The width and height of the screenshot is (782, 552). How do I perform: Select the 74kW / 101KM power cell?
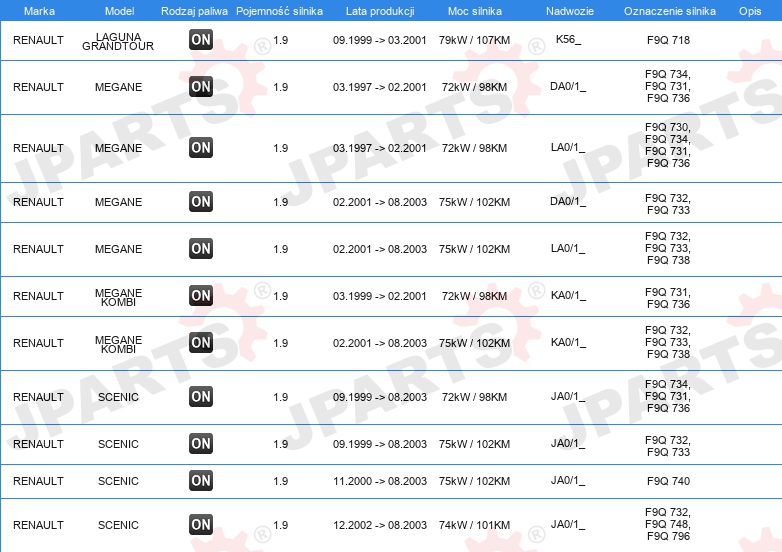pos(474,525)
